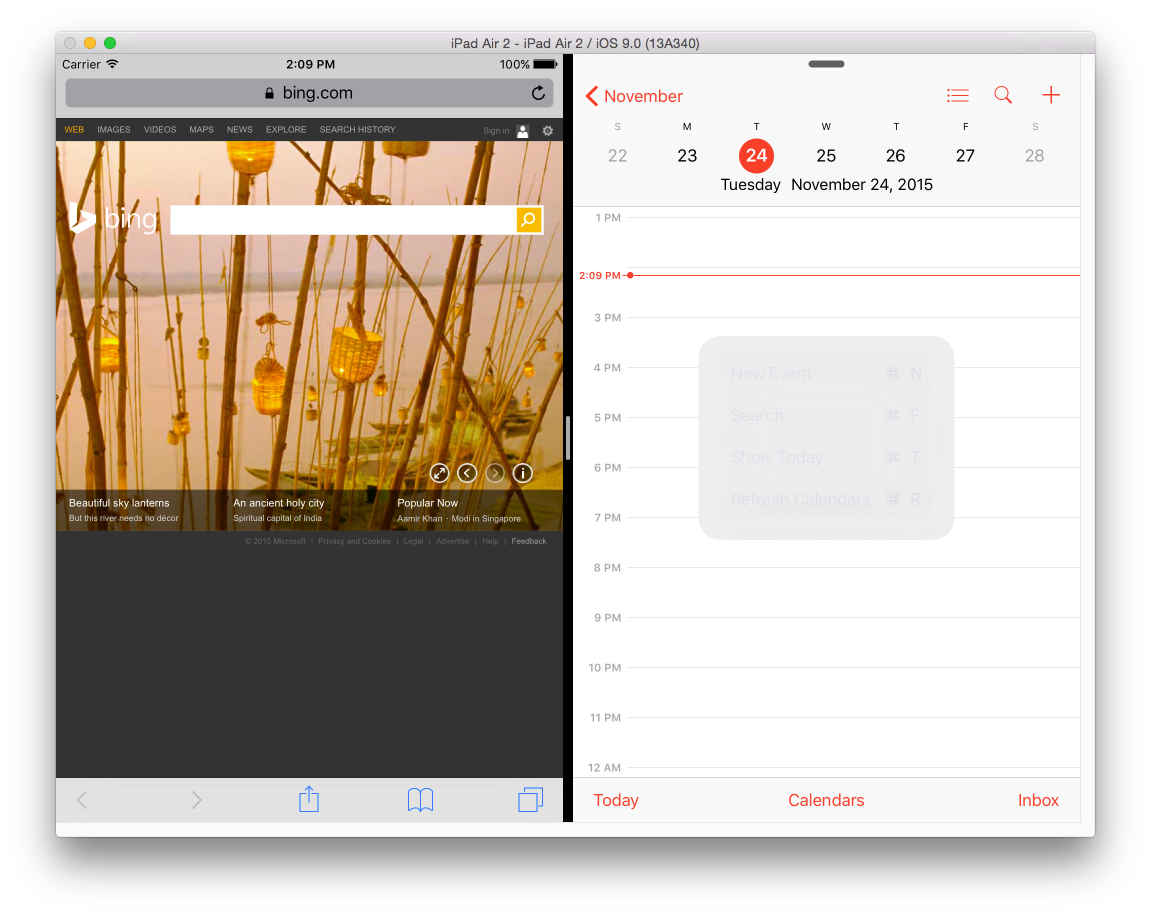This screenshot has width=1151, height=917.
Task: Tap the Today button in Calendar
Action: 616,800
